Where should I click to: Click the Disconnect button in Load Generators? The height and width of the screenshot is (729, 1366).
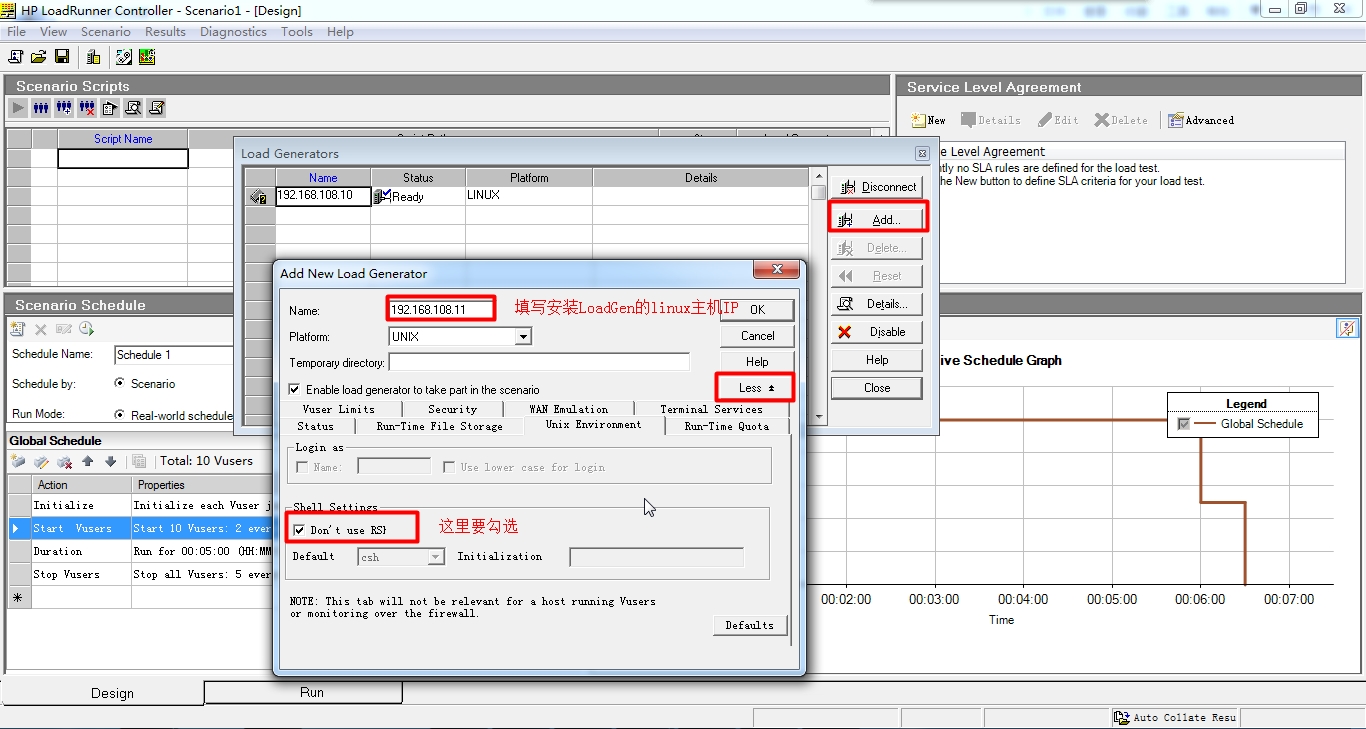point(877,187)
